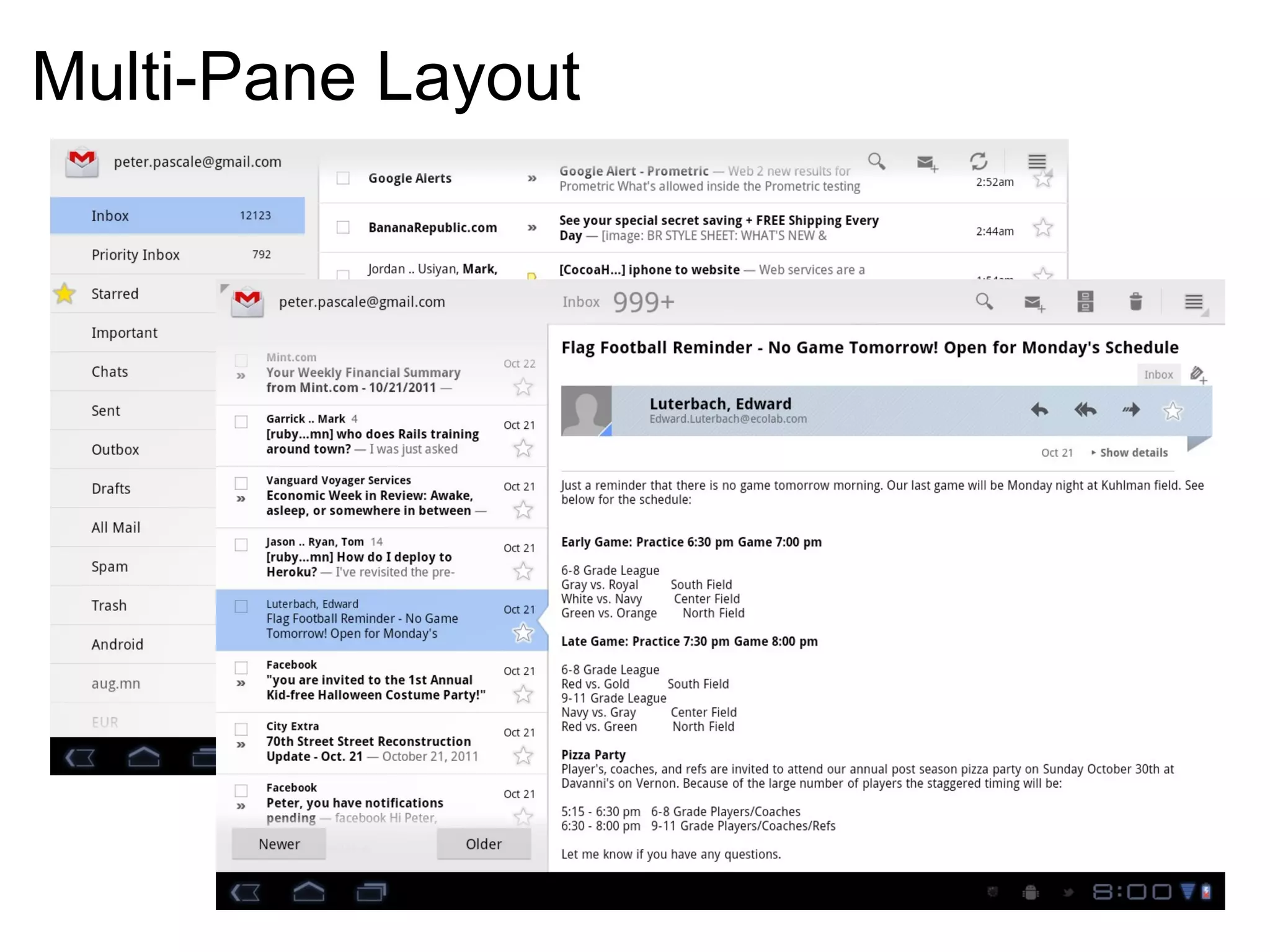1270x952 pixels.
Task: Tick checkbox for Jason .. Ryan, Tom
Action: click(x=241, y=545)
